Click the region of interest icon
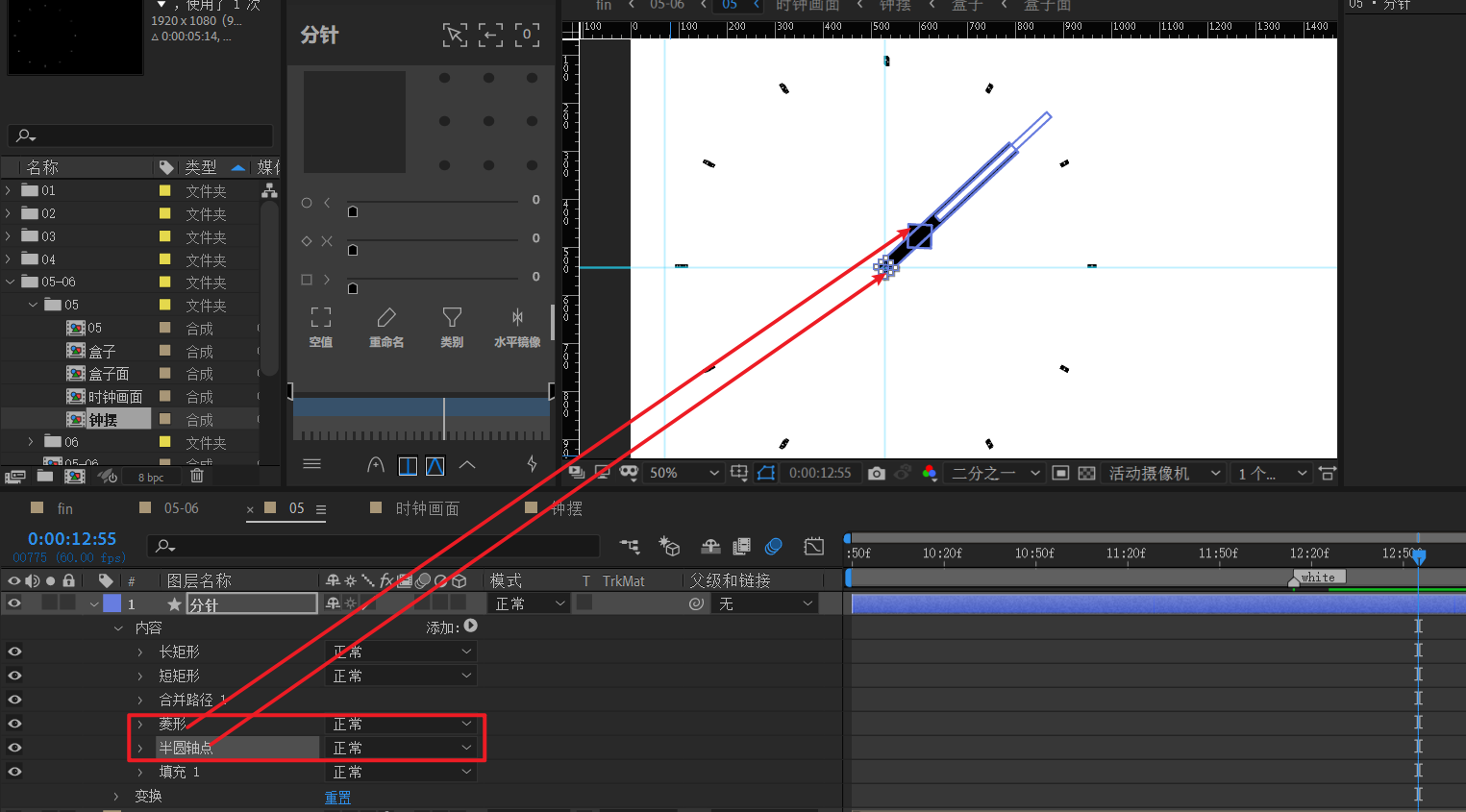 point(1060,473)
